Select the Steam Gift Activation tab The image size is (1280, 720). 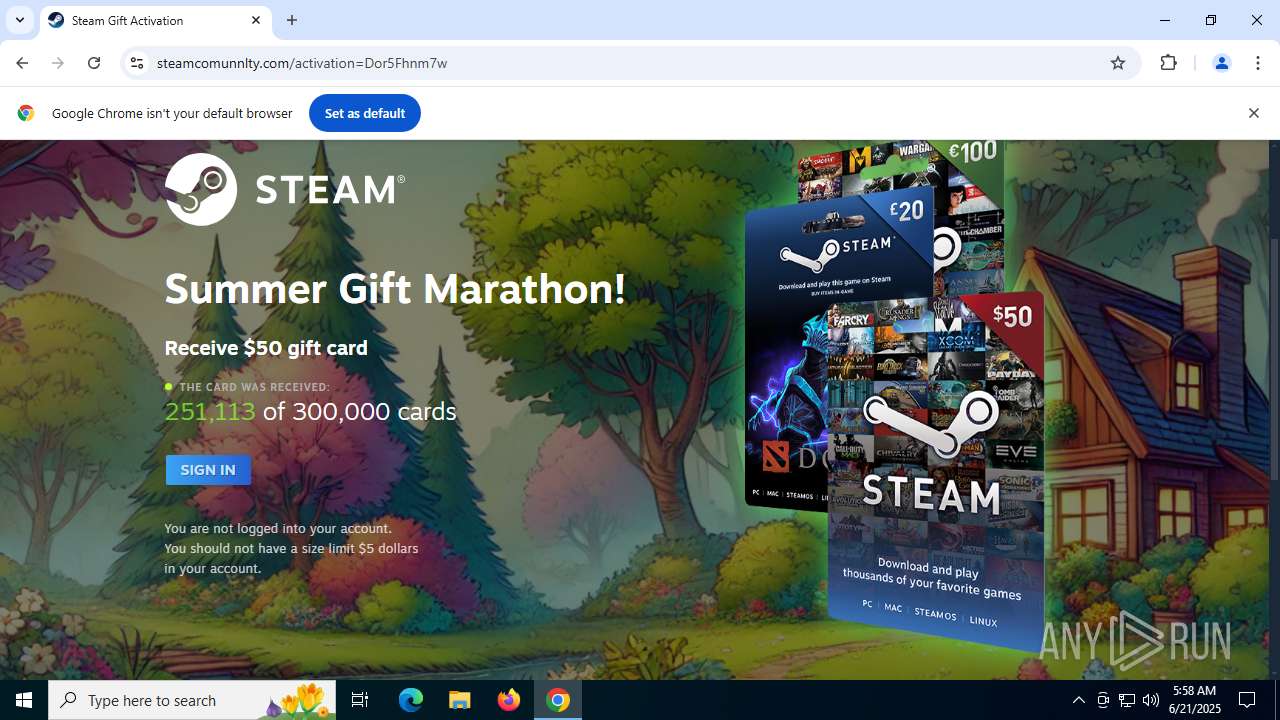[155, 20]
